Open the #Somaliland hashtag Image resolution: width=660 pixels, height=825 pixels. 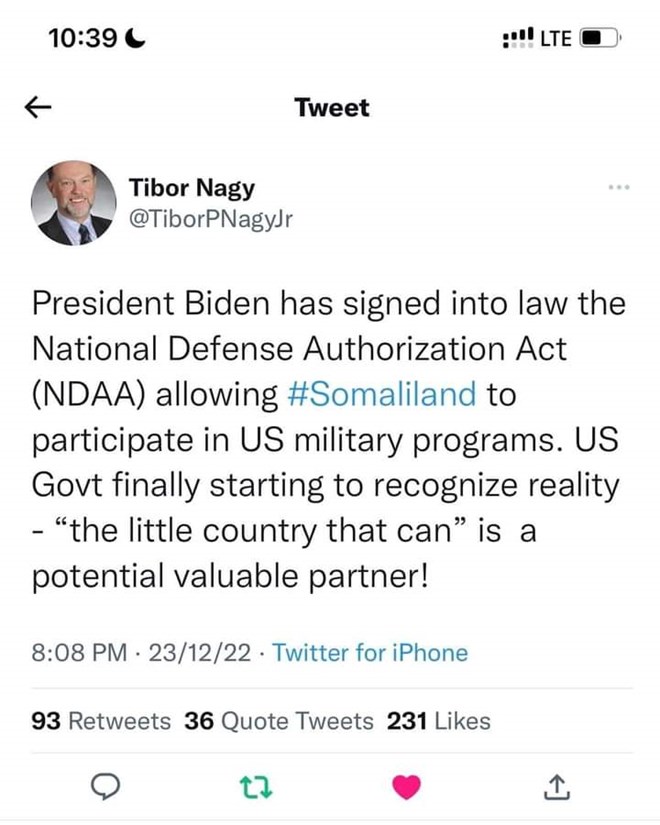pyautogui.click(x=384, y=393)
